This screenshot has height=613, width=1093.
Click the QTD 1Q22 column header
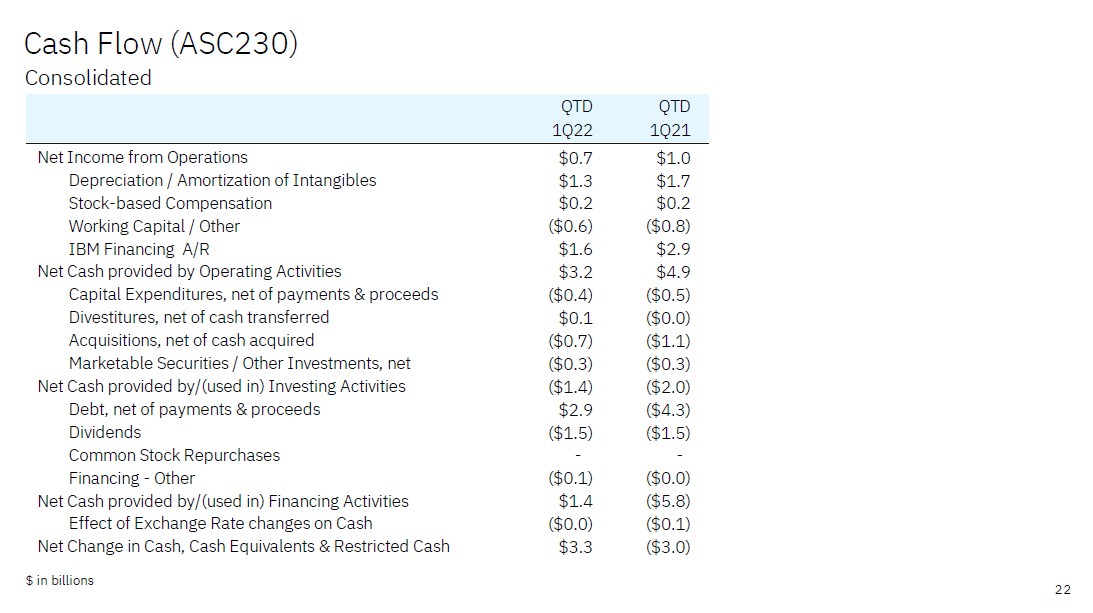[x=575, y=118]
